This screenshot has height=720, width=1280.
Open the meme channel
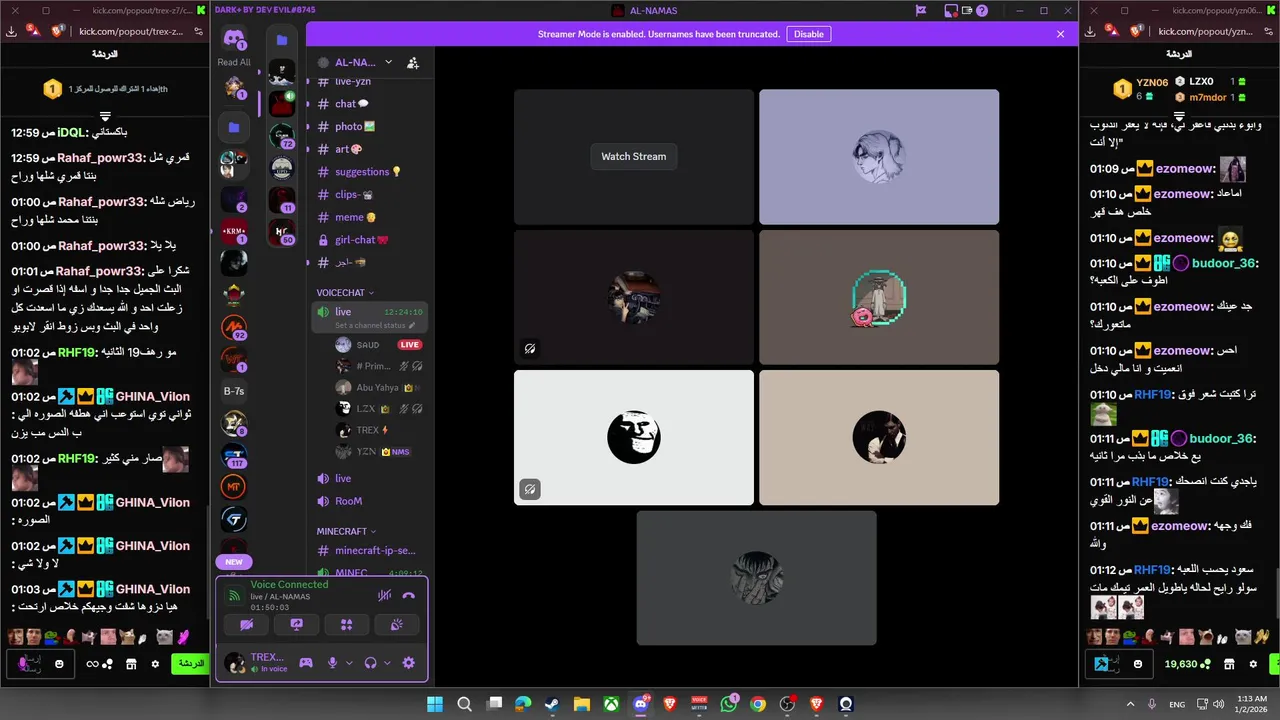pyautogui.click(x=370, y=217)
